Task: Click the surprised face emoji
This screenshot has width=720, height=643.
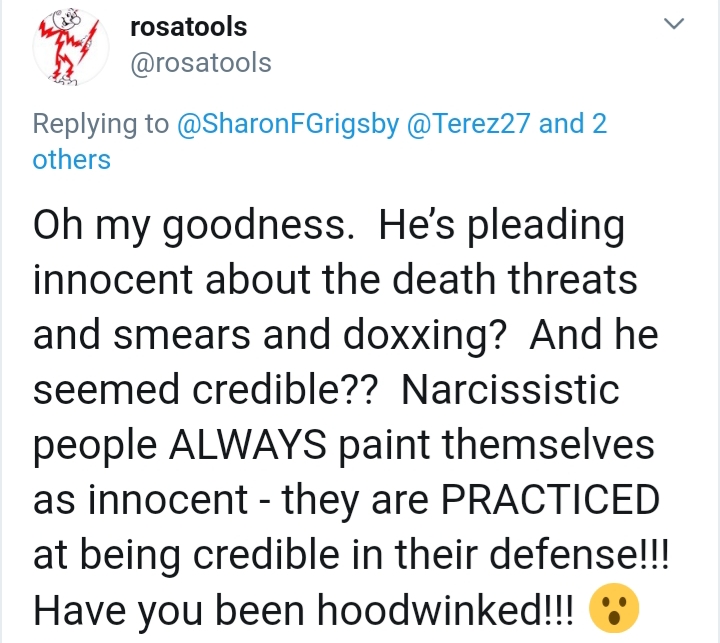Action: (614, 608)
